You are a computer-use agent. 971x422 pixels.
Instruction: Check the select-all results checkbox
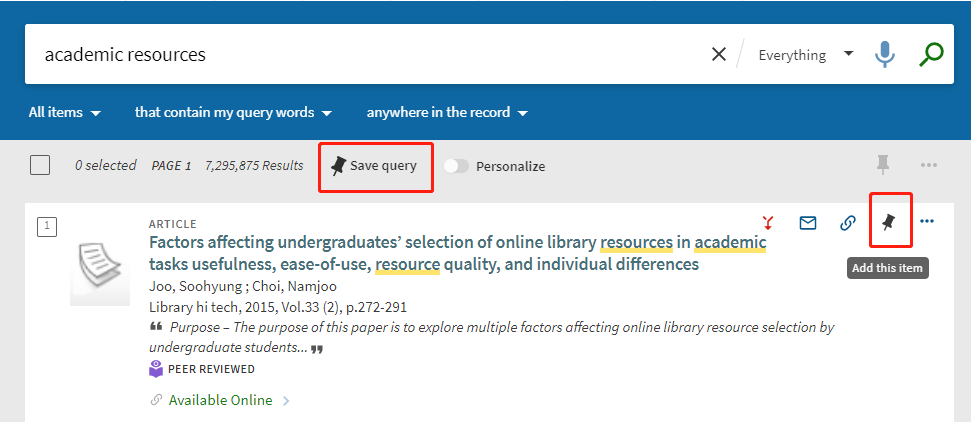(40, 166)
